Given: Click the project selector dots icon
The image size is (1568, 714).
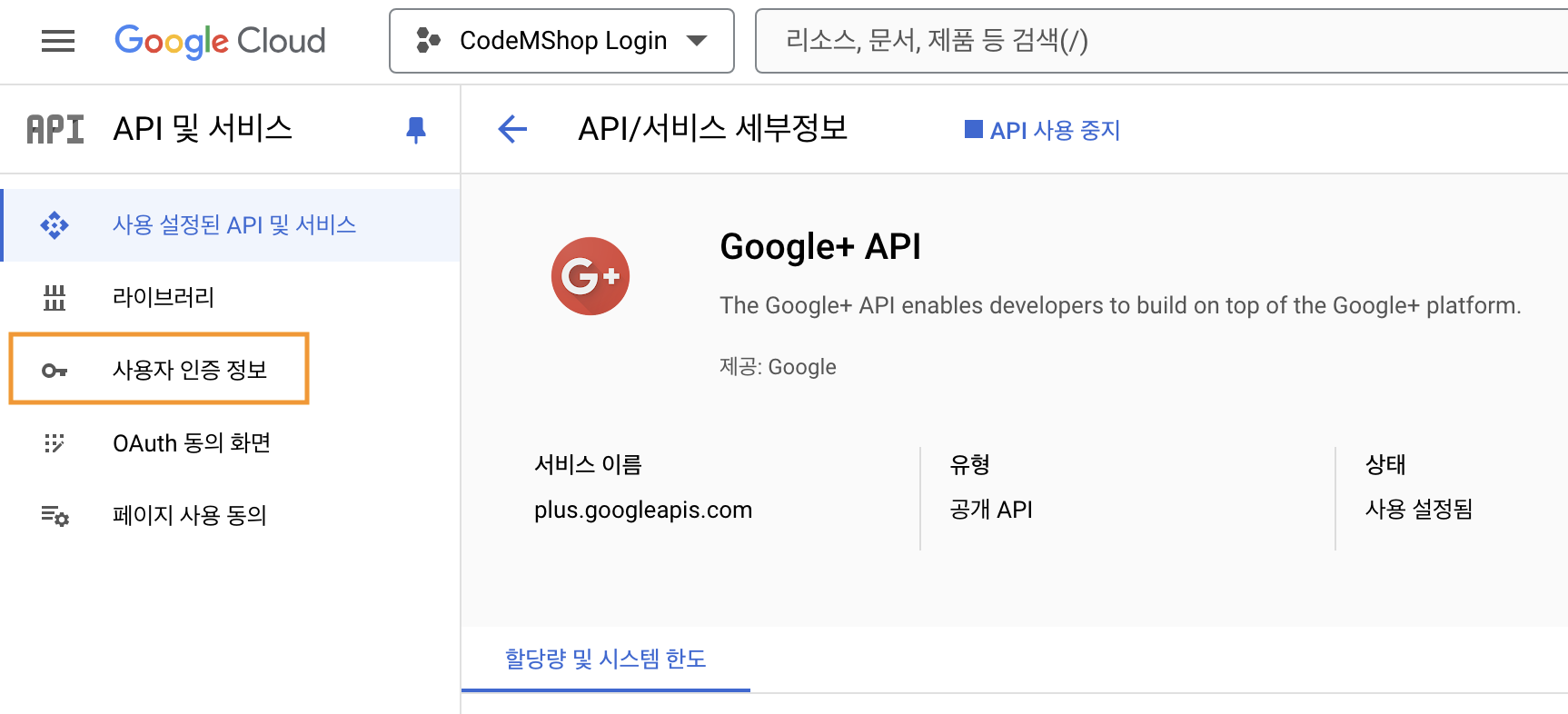Looking at the screenshot, I should [428, 41].
